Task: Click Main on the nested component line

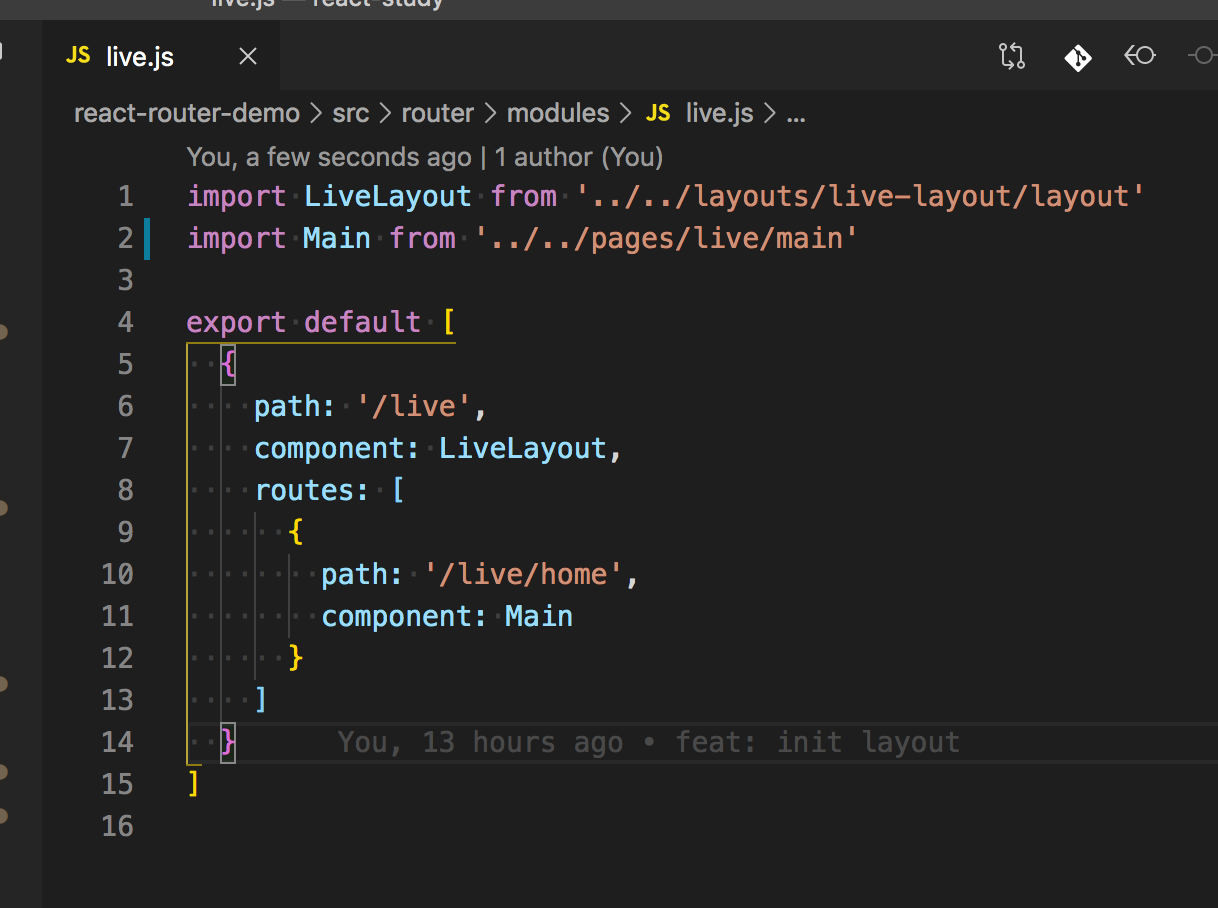Action: pos(539,616)
